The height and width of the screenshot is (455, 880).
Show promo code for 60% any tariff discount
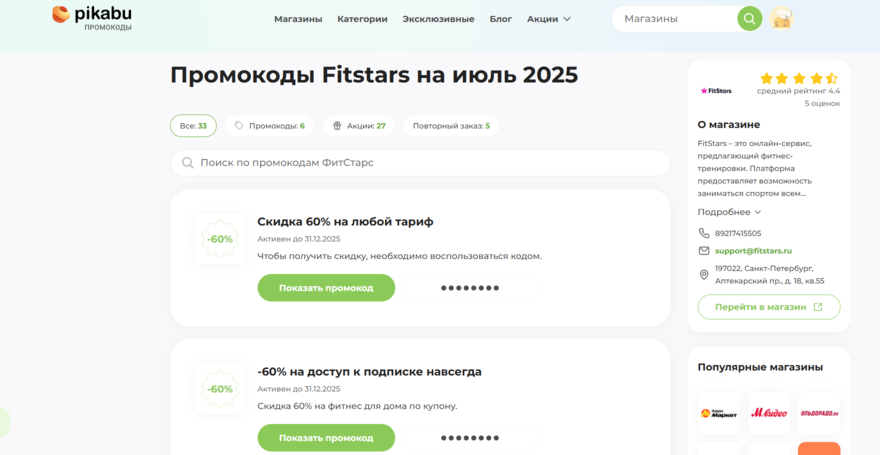coord(326,288)
